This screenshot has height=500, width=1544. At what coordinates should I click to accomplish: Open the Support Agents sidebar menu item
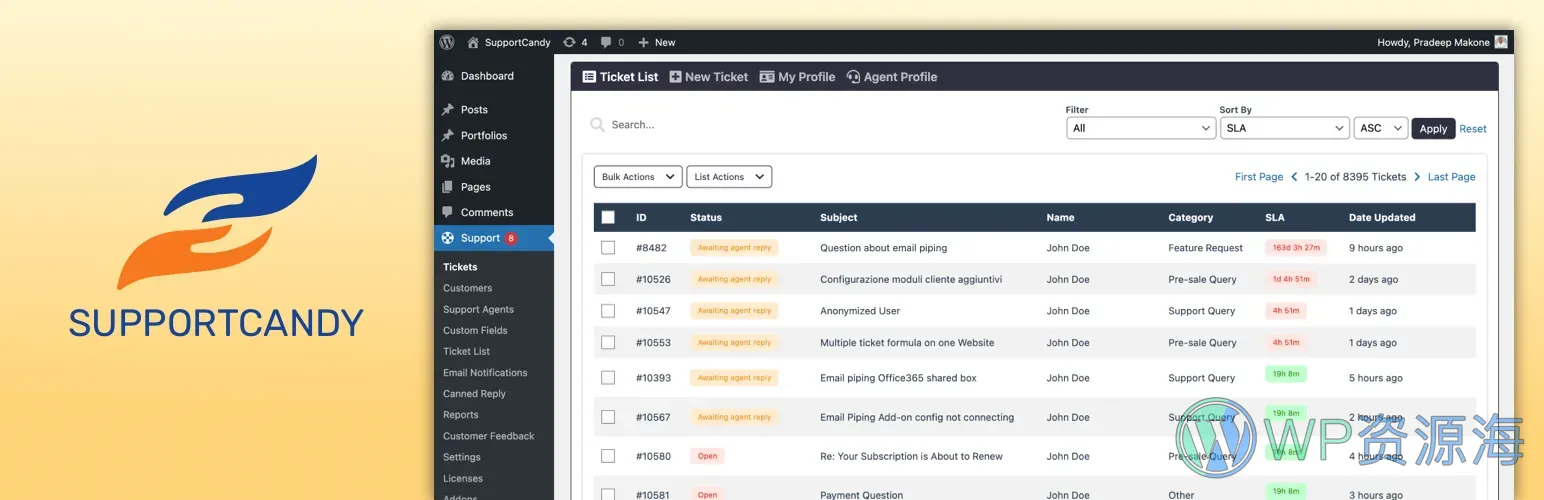(478, 310)
